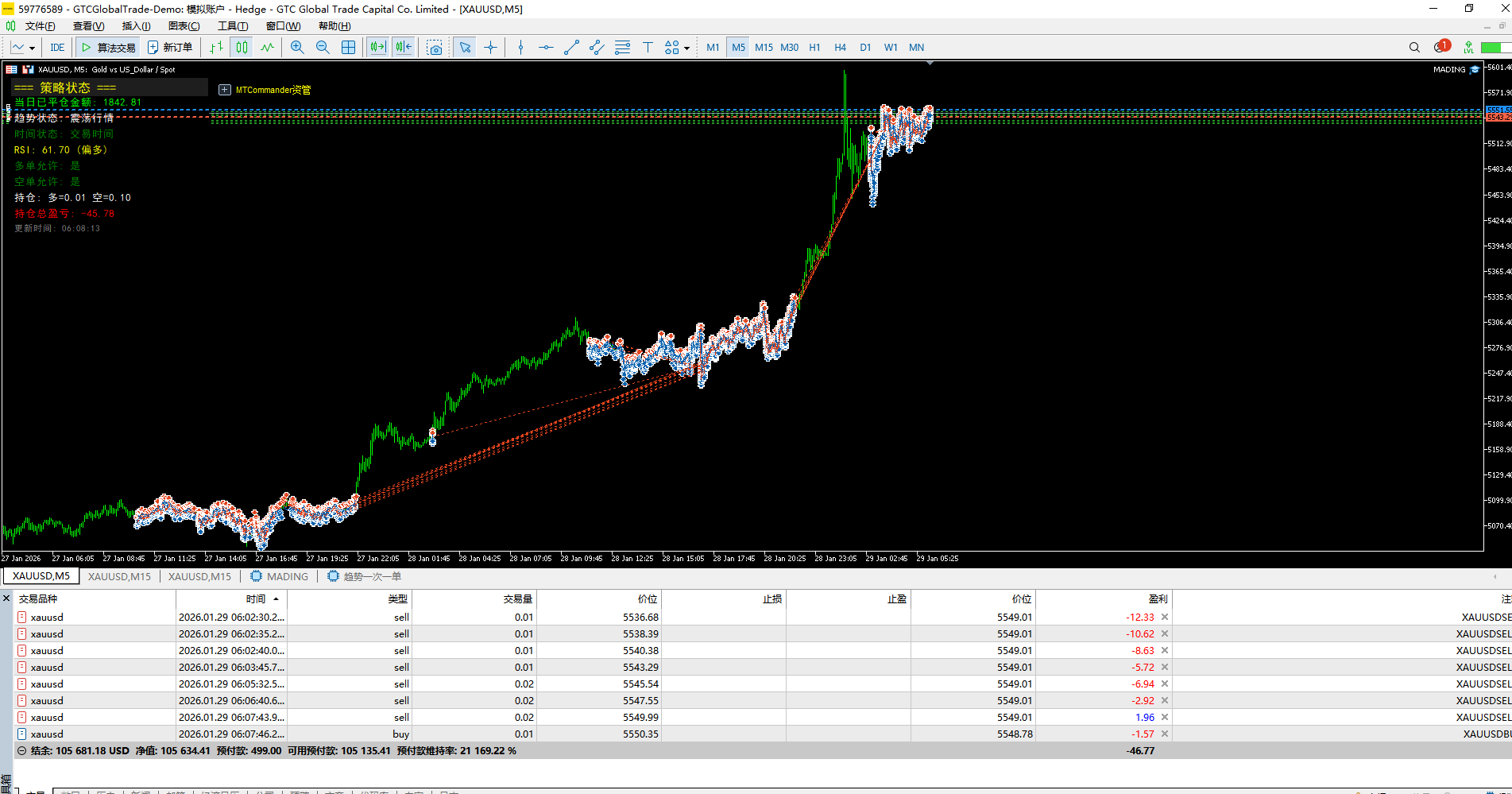1512x794 pixels.
Task: Close the buy position with -1.57 loss
Action: (x=1165, y=734)
